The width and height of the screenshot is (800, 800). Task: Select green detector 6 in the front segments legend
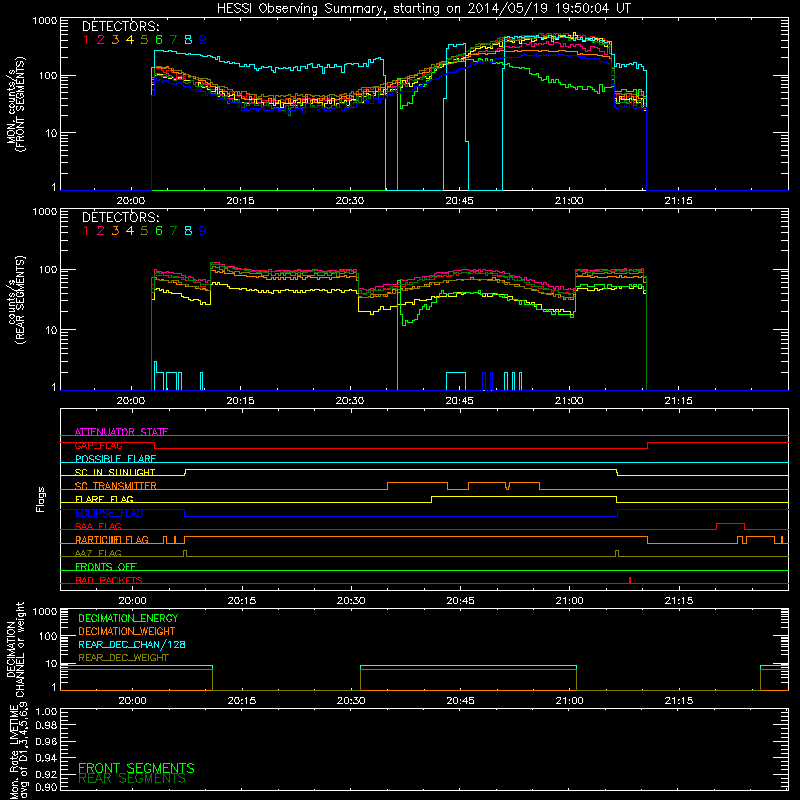click(x=159, y=40)
